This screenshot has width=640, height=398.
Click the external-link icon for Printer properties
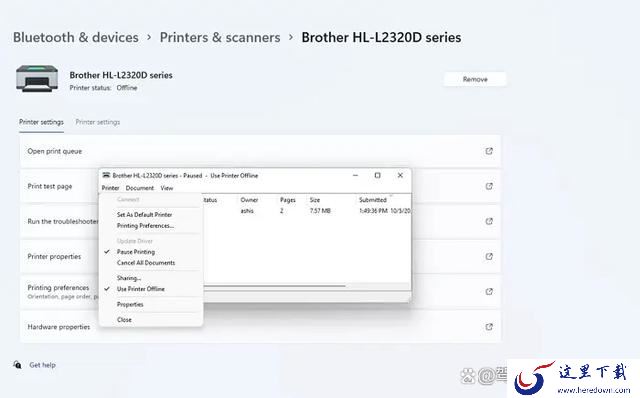(x=489, y=256)
